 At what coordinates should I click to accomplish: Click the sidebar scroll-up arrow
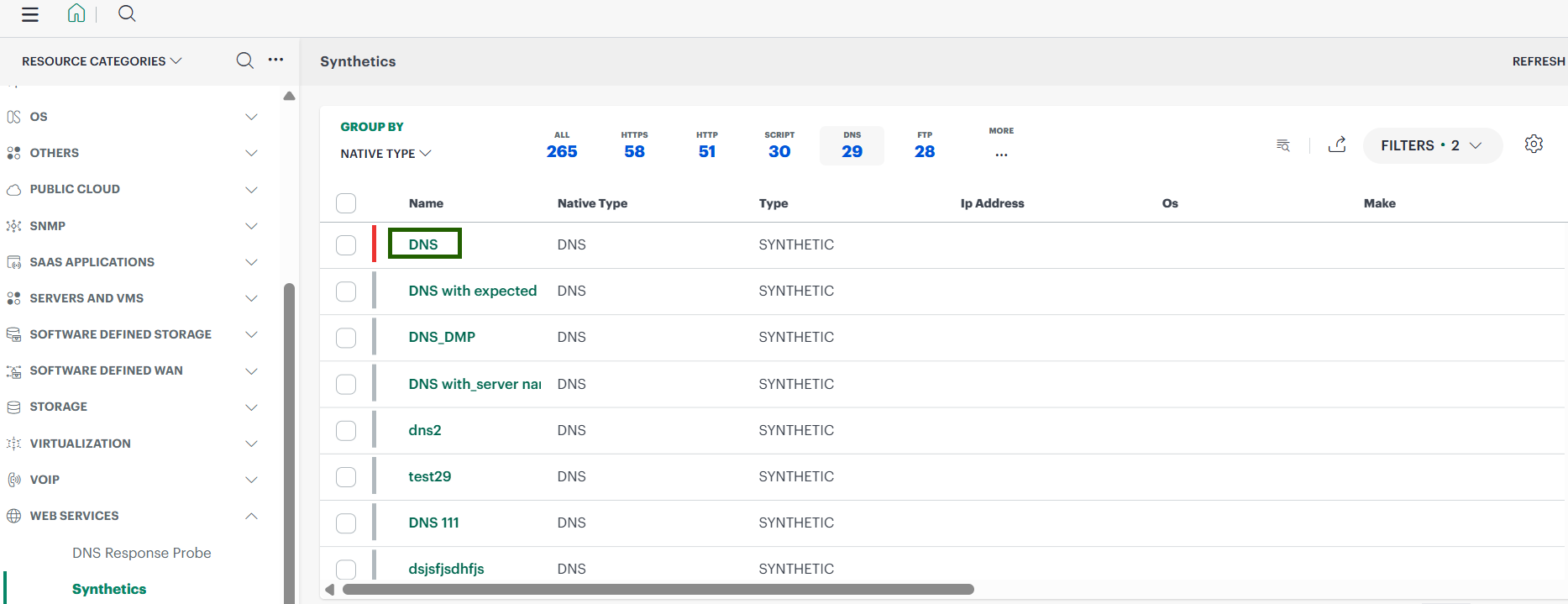pos(289,96)
